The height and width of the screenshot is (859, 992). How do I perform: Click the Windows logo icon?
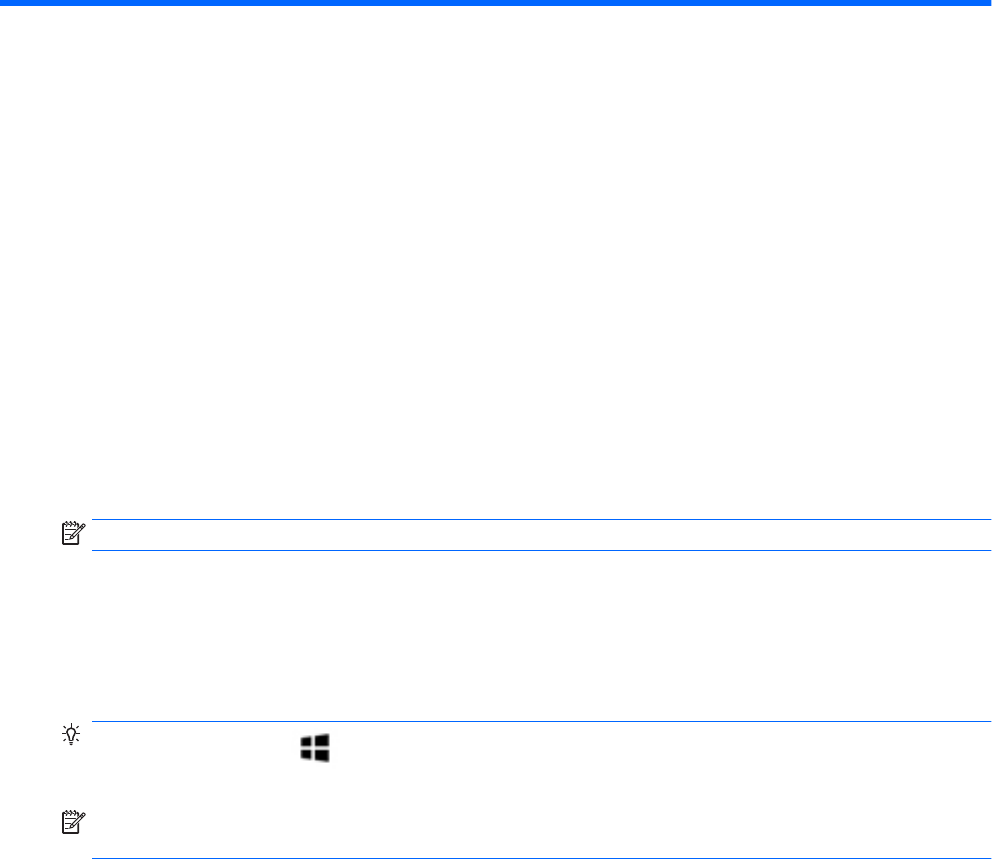click(316, 747)
